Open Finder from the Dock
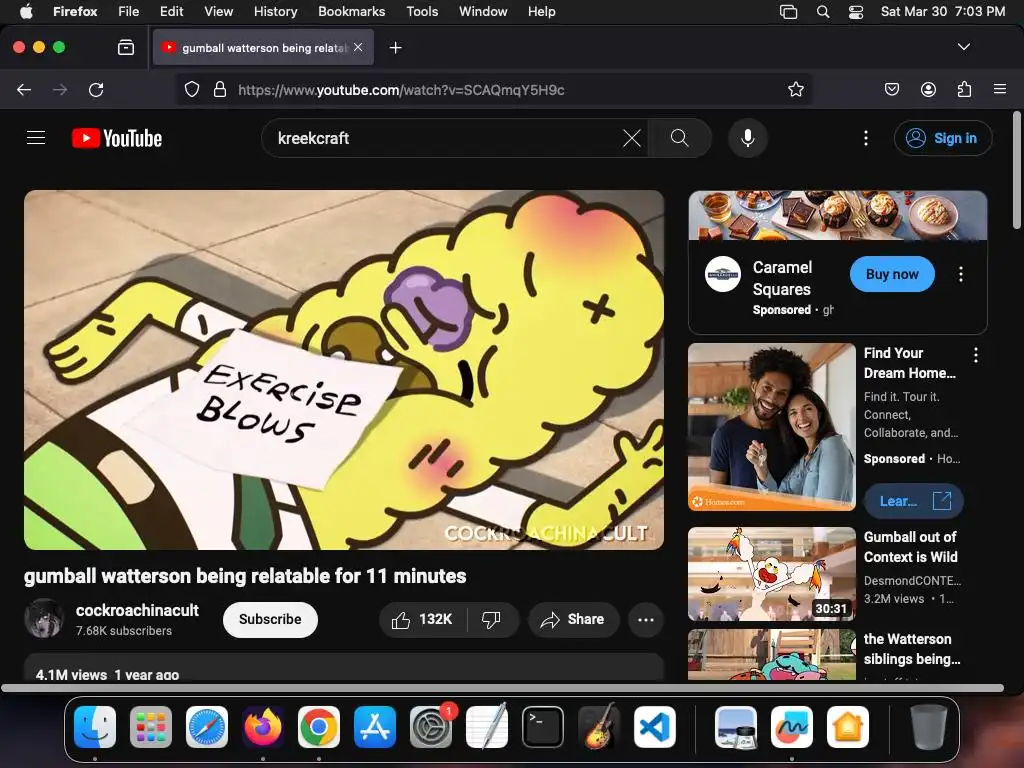 click(95, 727)
